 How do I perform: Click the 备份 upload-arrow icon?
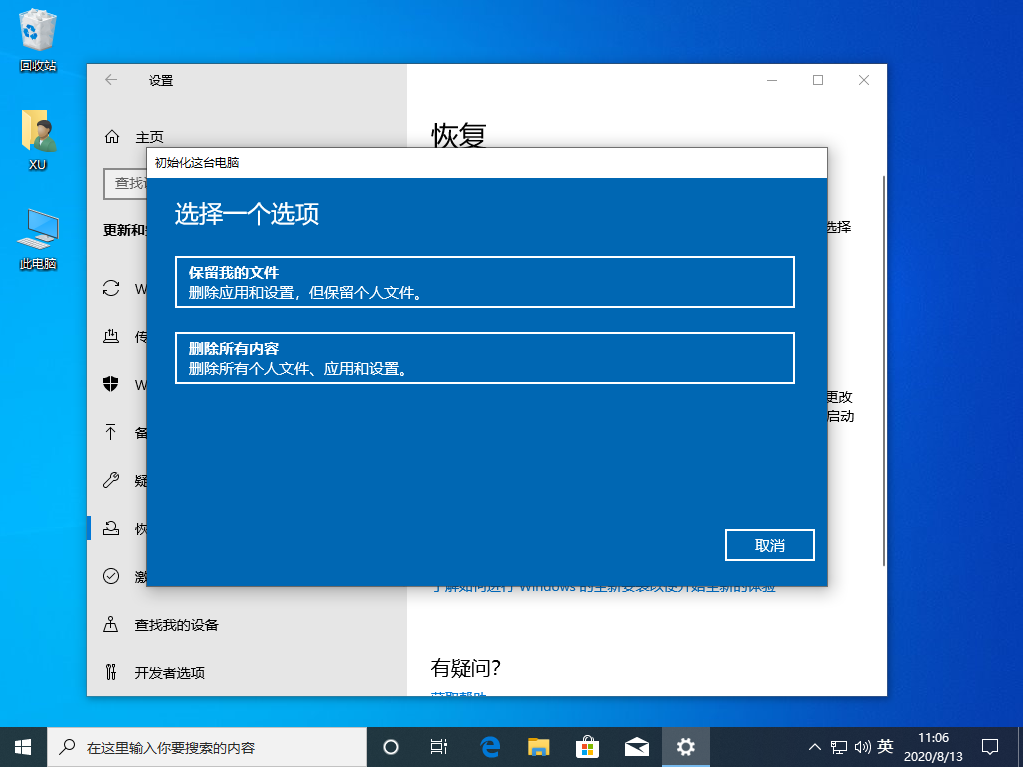[113, 432]
